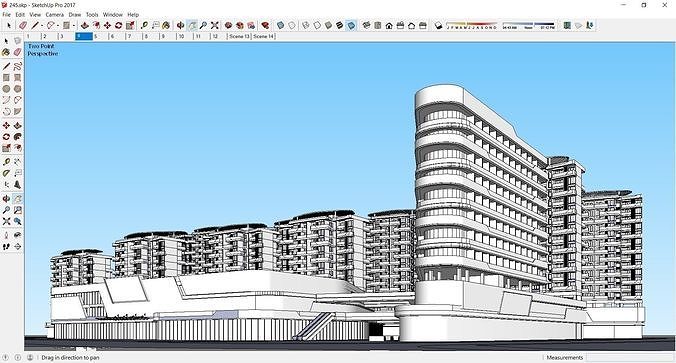
Task: Open the File menu
Action: coord(6,15)
